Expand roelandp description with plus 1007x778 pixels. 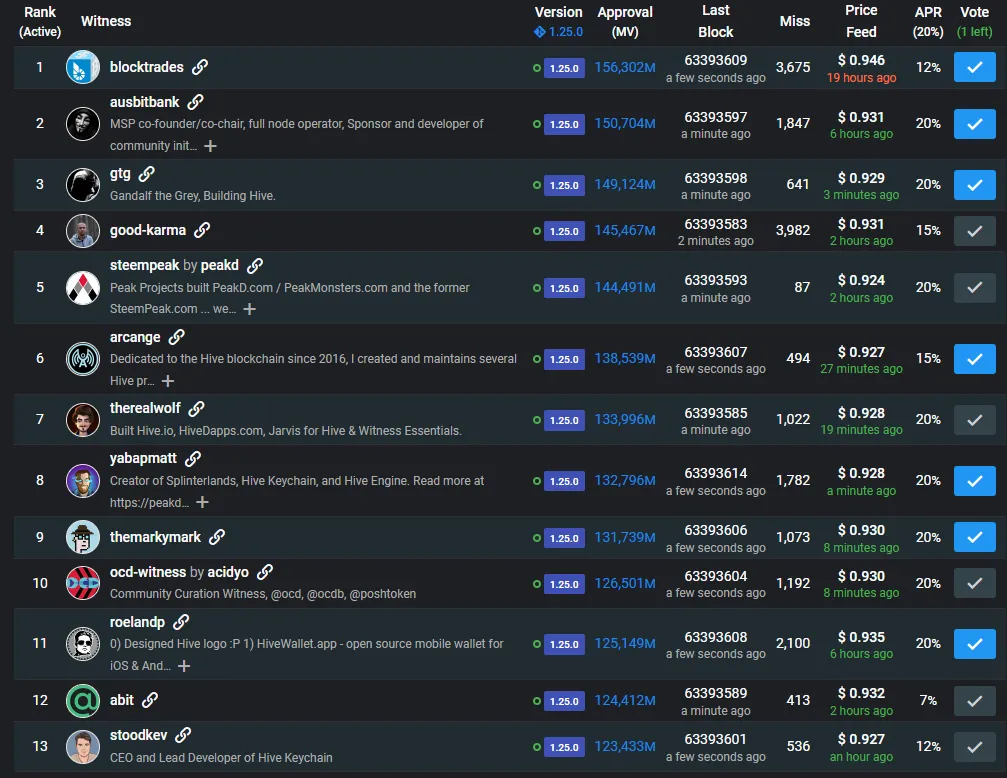tap(184, 666)
